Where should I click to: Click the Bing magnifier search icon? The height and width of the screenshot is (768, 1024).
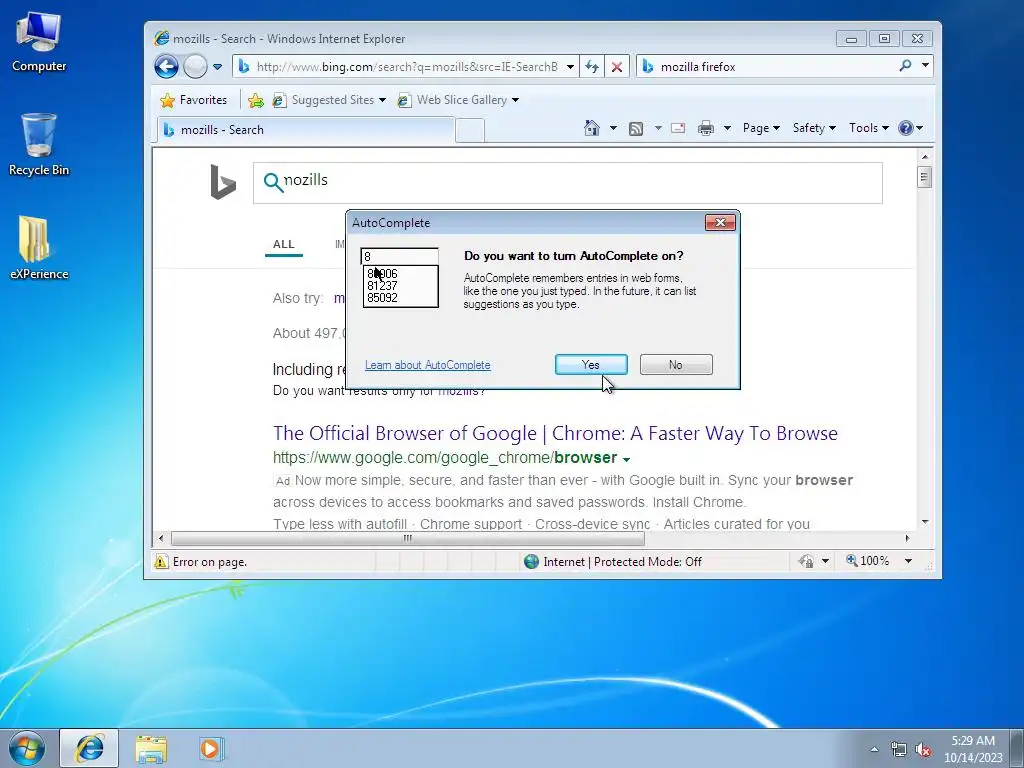273,182
